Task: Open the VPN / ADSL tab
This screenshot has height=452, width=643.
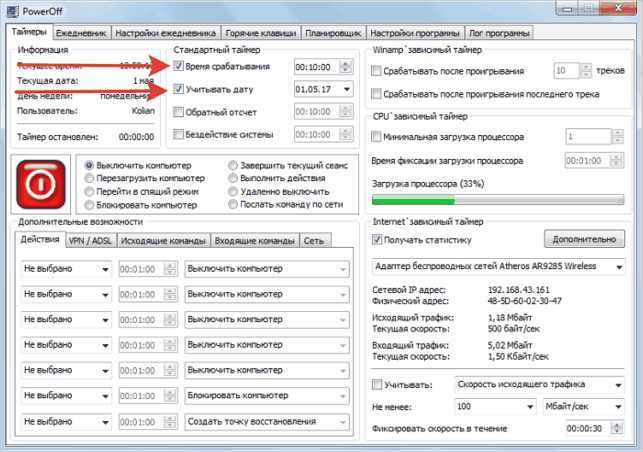Action: click(90, 241)
